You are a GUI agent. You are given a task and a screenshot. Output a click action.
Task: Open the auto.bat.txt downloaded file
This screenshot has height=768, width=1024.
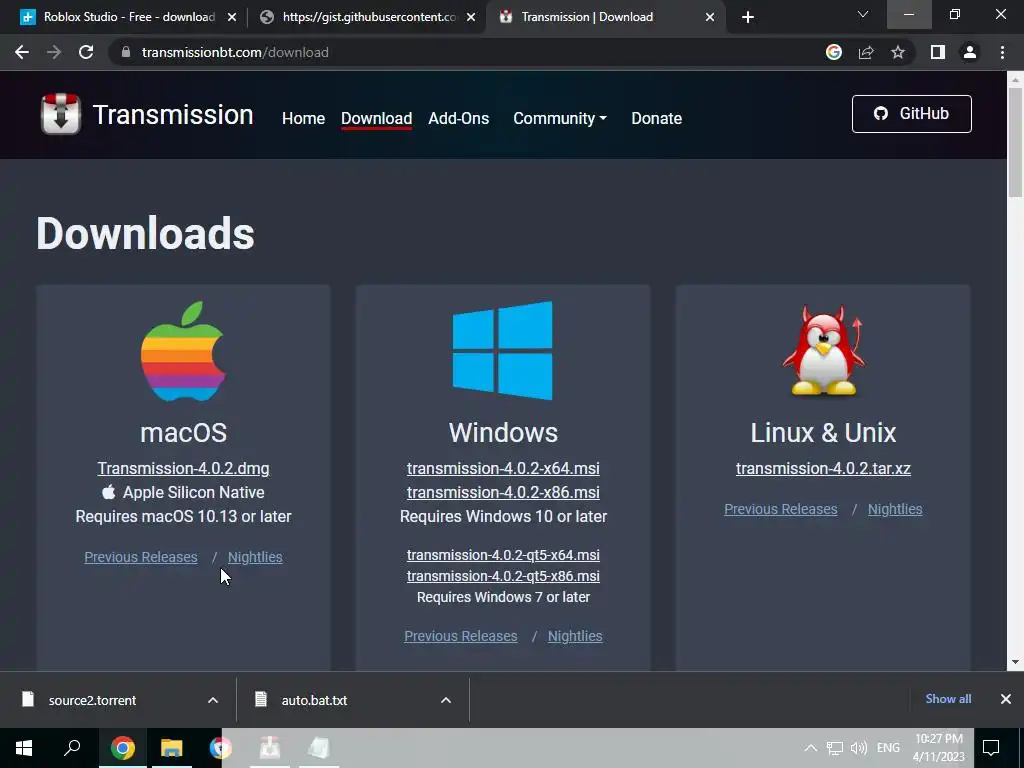314,700
